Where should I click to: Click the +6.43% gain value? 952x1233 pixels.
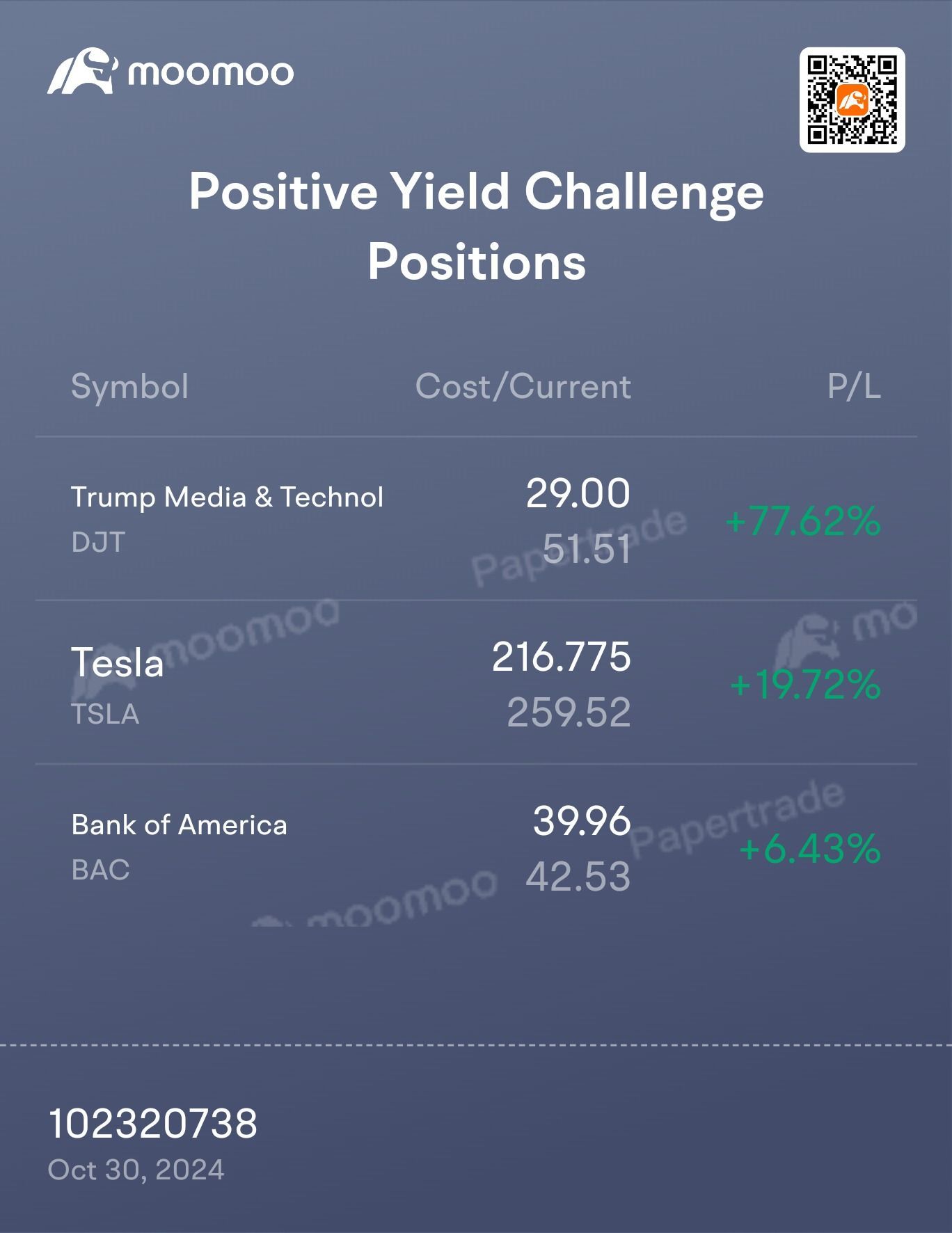[x=810, y=849]
